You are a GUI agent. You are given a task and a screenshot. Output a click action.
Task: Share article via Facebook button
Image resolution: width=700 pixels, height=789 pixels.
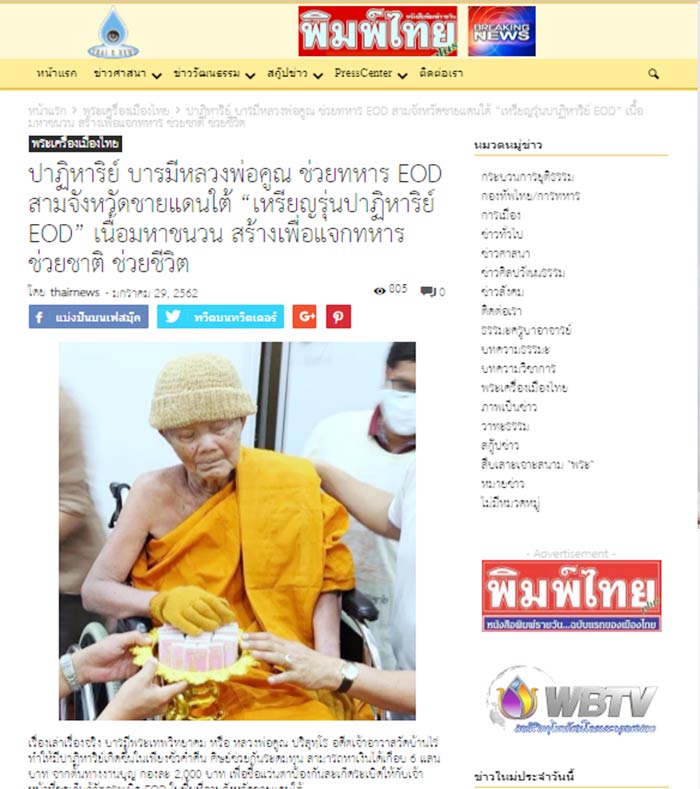[89, 317]
